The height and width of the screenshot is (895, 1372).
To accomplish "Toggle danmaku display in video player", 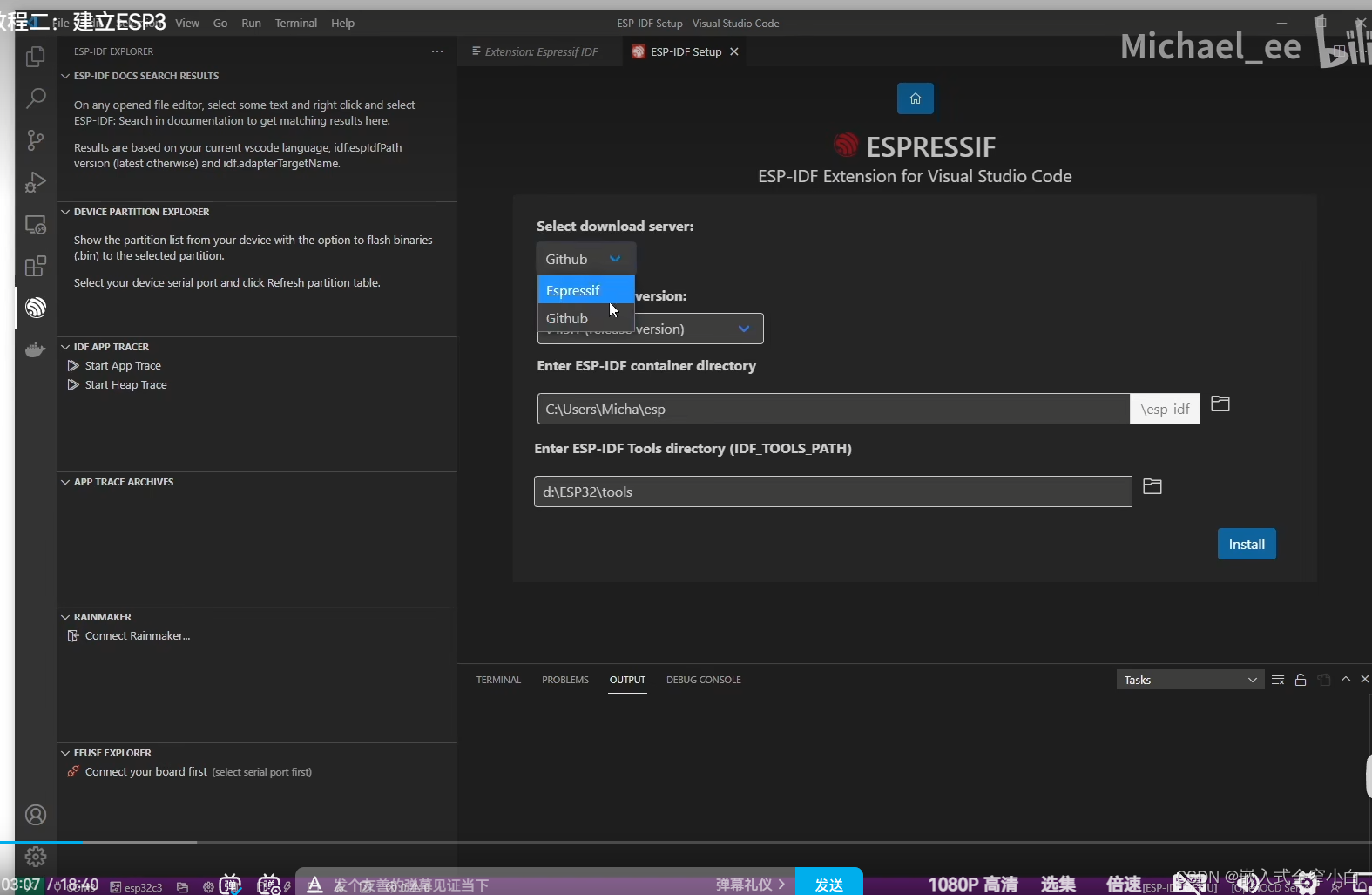I will 230,885.
